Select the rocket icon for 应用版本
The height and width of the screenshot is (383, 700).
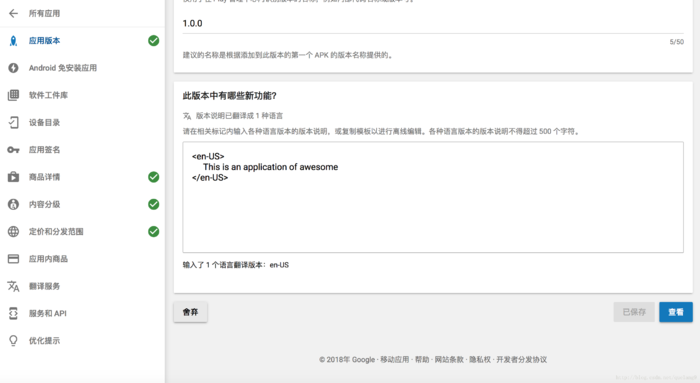[x=13, y=41]
